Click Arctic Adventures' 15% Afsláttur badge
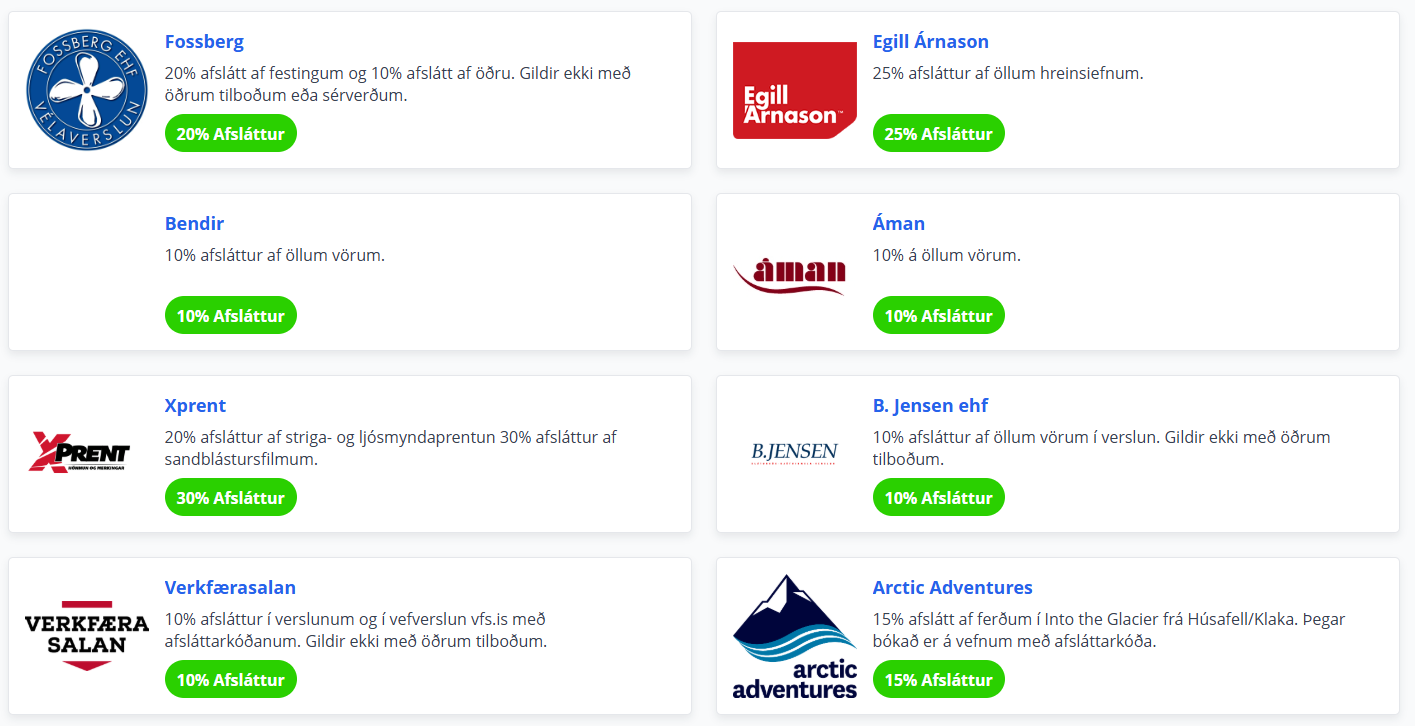1415x726 pixels. (938, 680)
